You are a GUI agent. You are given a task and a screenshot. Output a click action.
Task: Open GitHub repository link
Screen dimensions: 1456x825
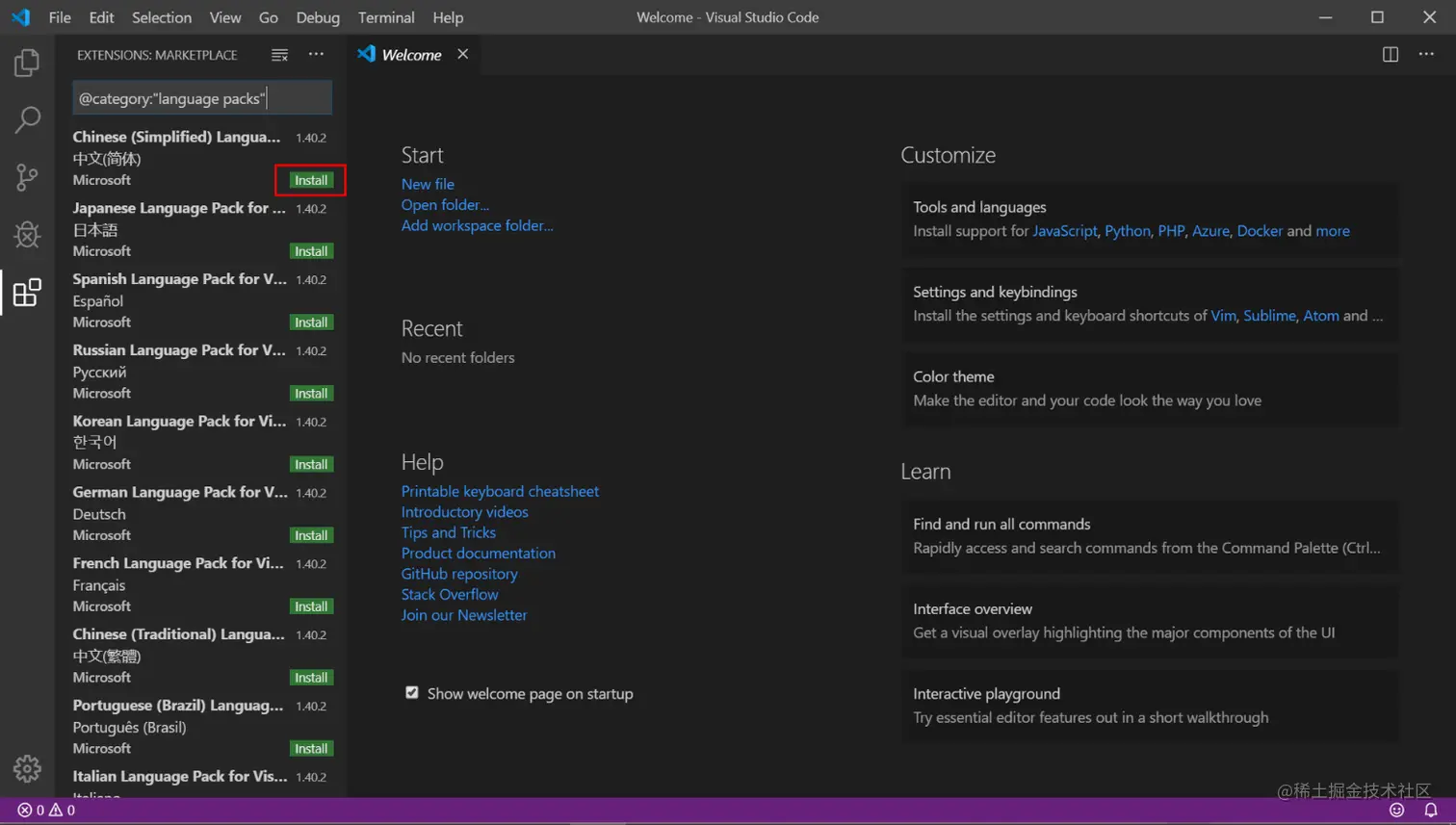459,574
